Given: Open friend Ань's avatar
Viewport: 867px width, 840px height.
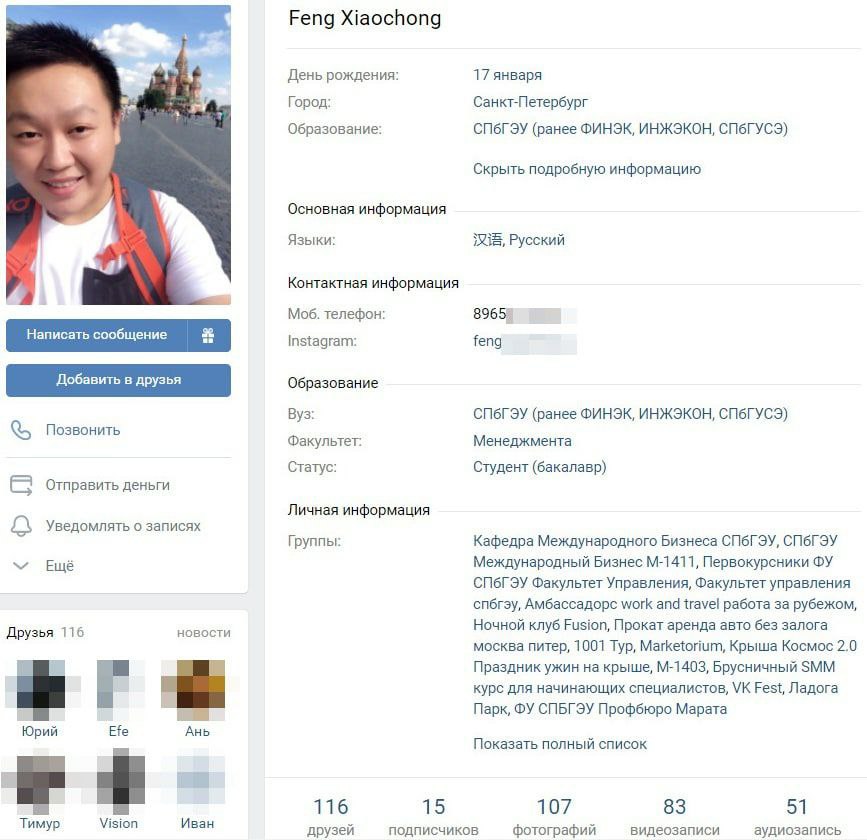Looking at the screenshot, I should point(197,690).
